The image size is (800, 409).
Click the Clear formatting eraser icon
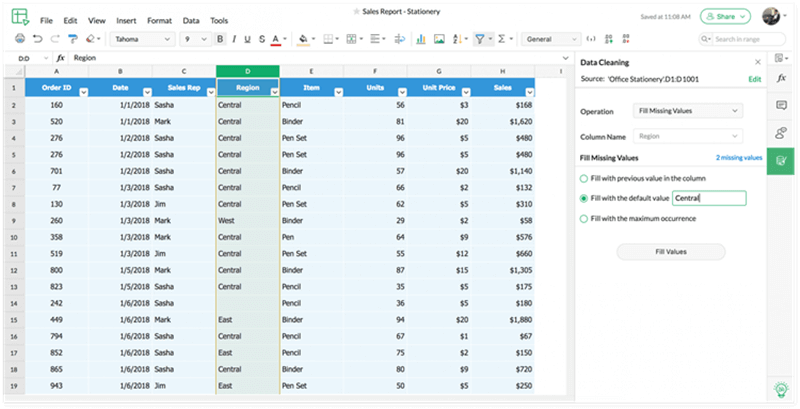[90, 39]
